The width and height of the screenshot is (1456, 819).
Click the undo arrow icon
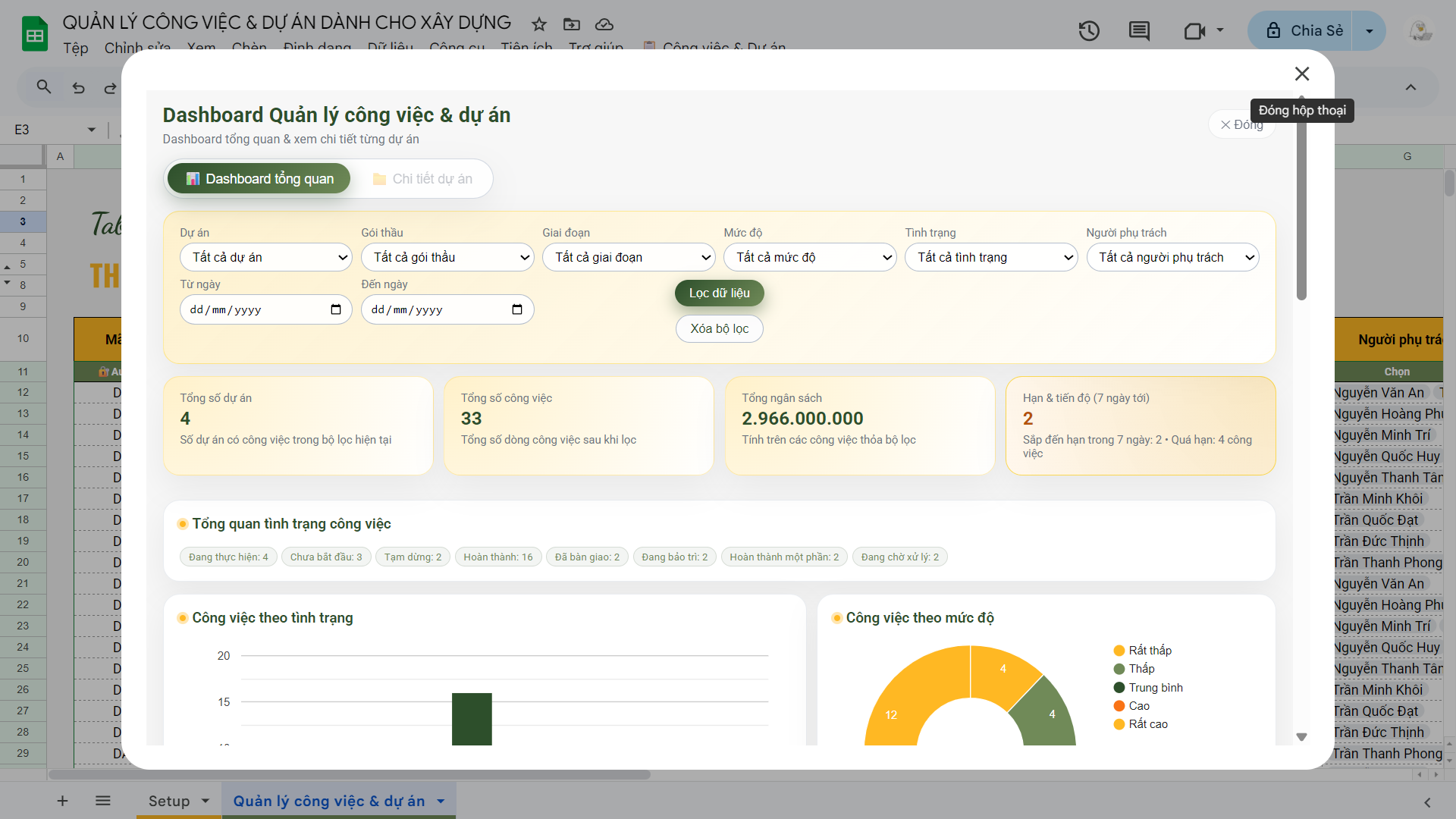(78, 88)
